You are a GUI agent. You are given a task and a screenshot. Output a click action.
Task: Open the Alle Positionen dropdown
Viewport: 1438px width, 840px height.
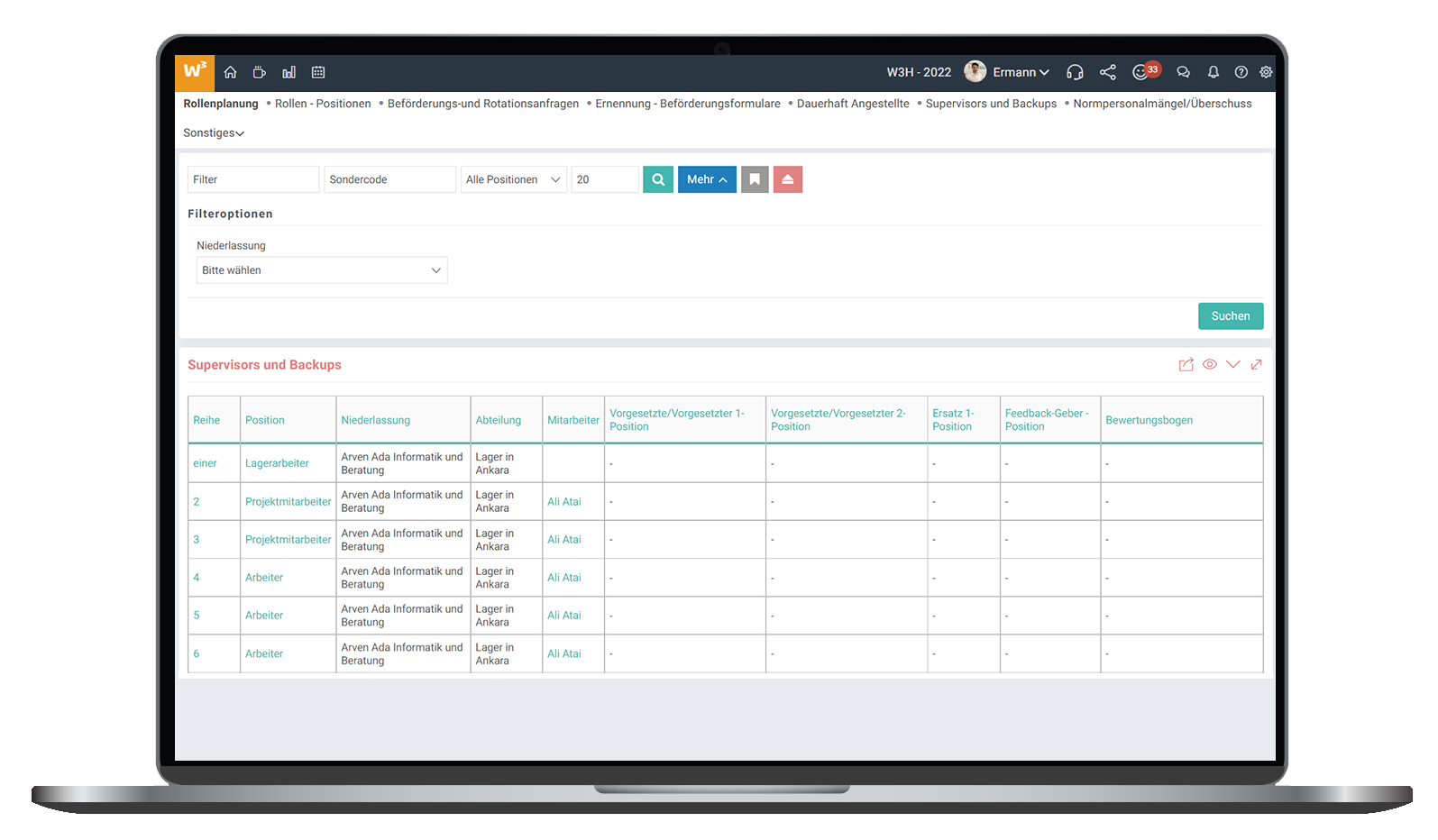point(514,179)
